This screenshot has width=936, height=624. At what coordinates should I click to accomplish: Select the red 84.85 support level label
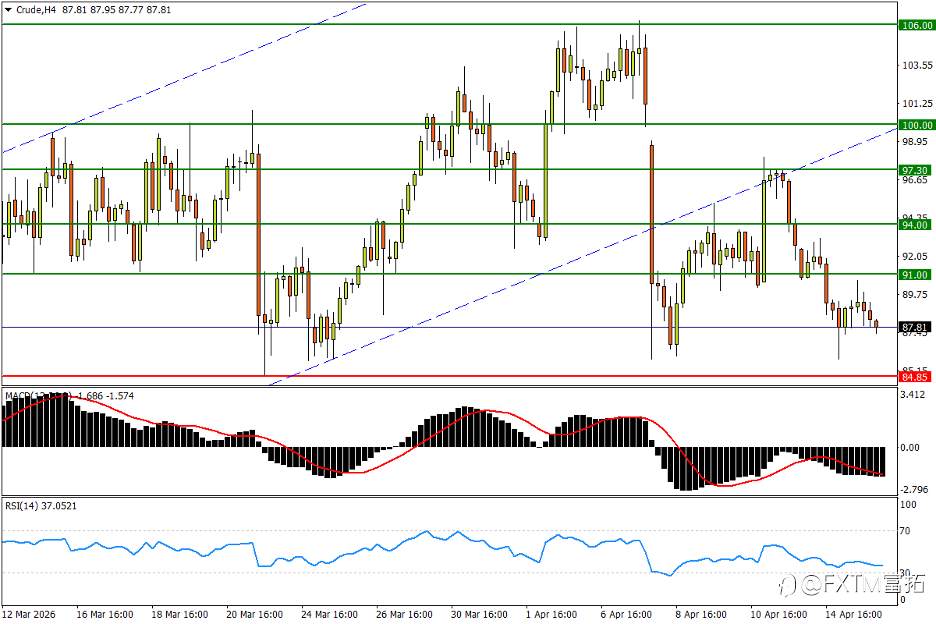click(x=915, y=377)
